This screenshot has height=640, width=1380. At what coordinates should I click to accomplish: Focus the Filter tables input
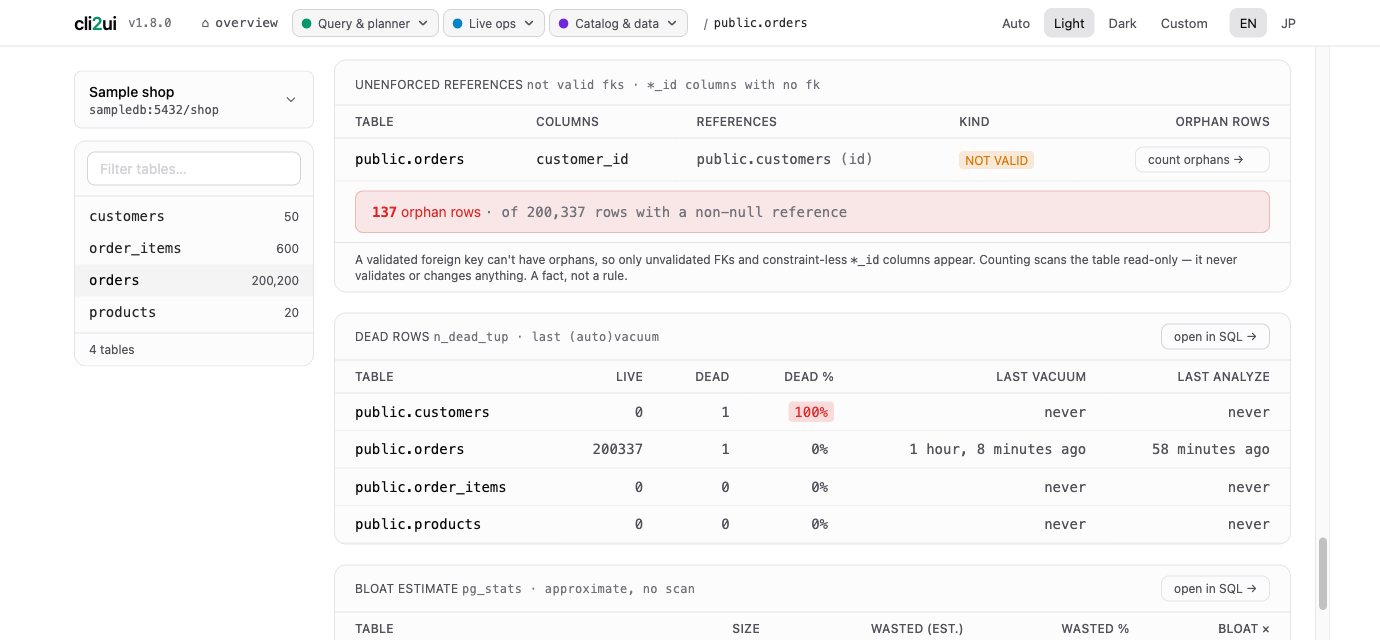(x=194, y=169)
